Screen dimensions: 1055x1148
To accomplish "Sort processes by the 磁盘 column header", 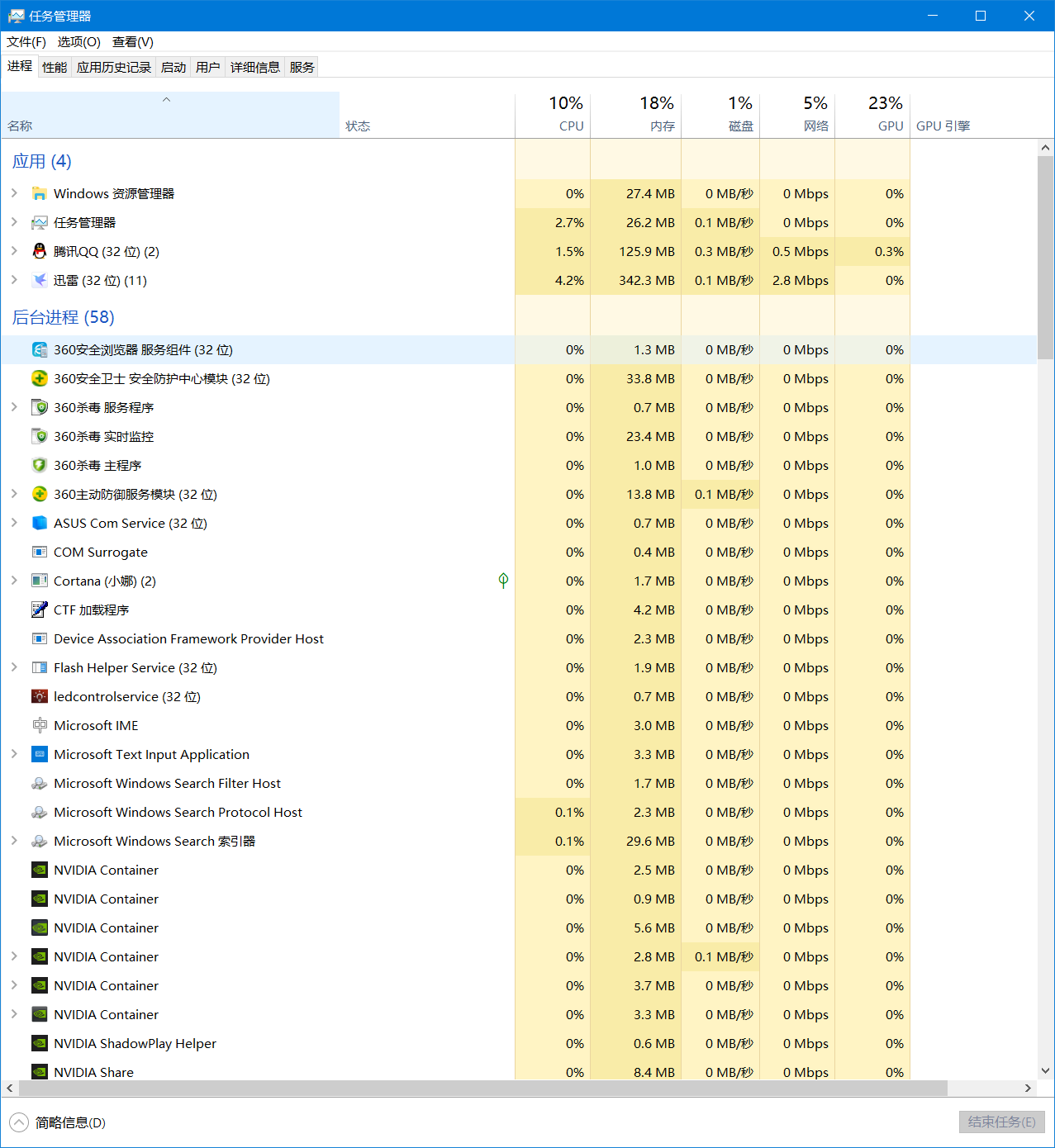I will pos(720,114).
